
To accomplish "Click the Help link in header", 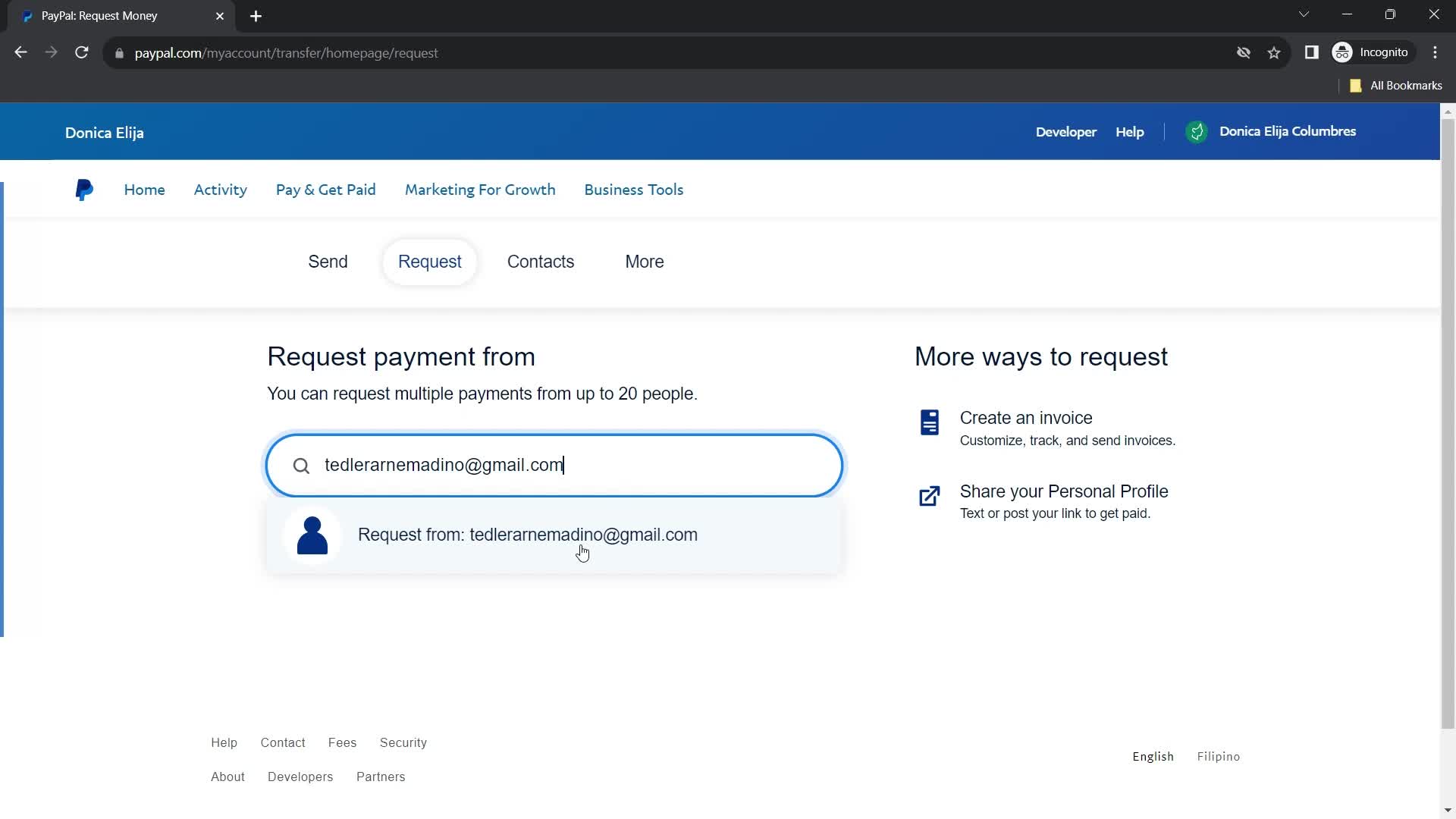I will coord(1130,132).
